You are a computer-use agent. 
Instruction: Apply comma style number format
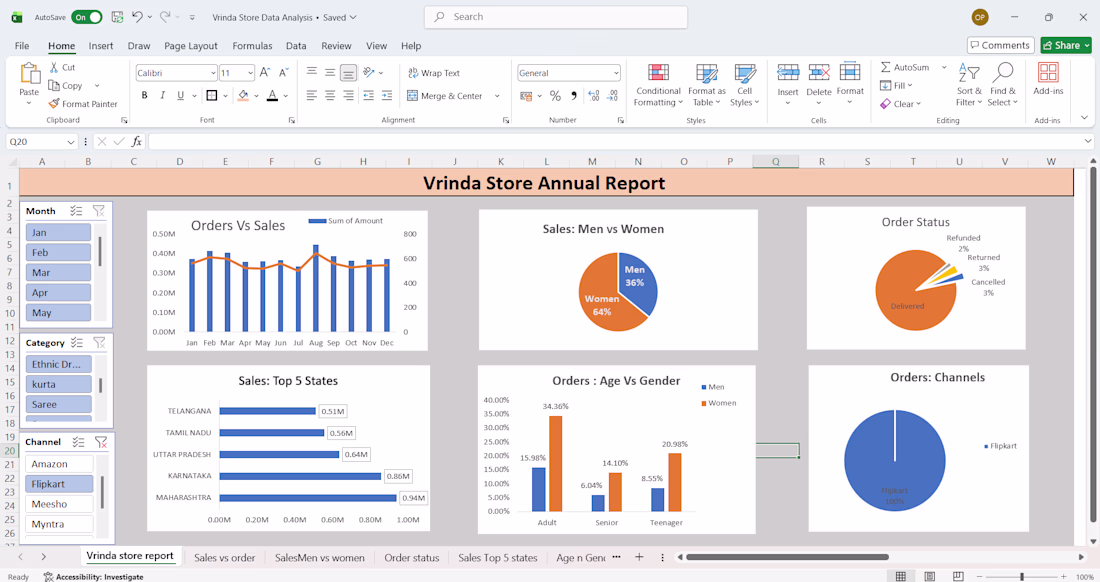point(574,95)
